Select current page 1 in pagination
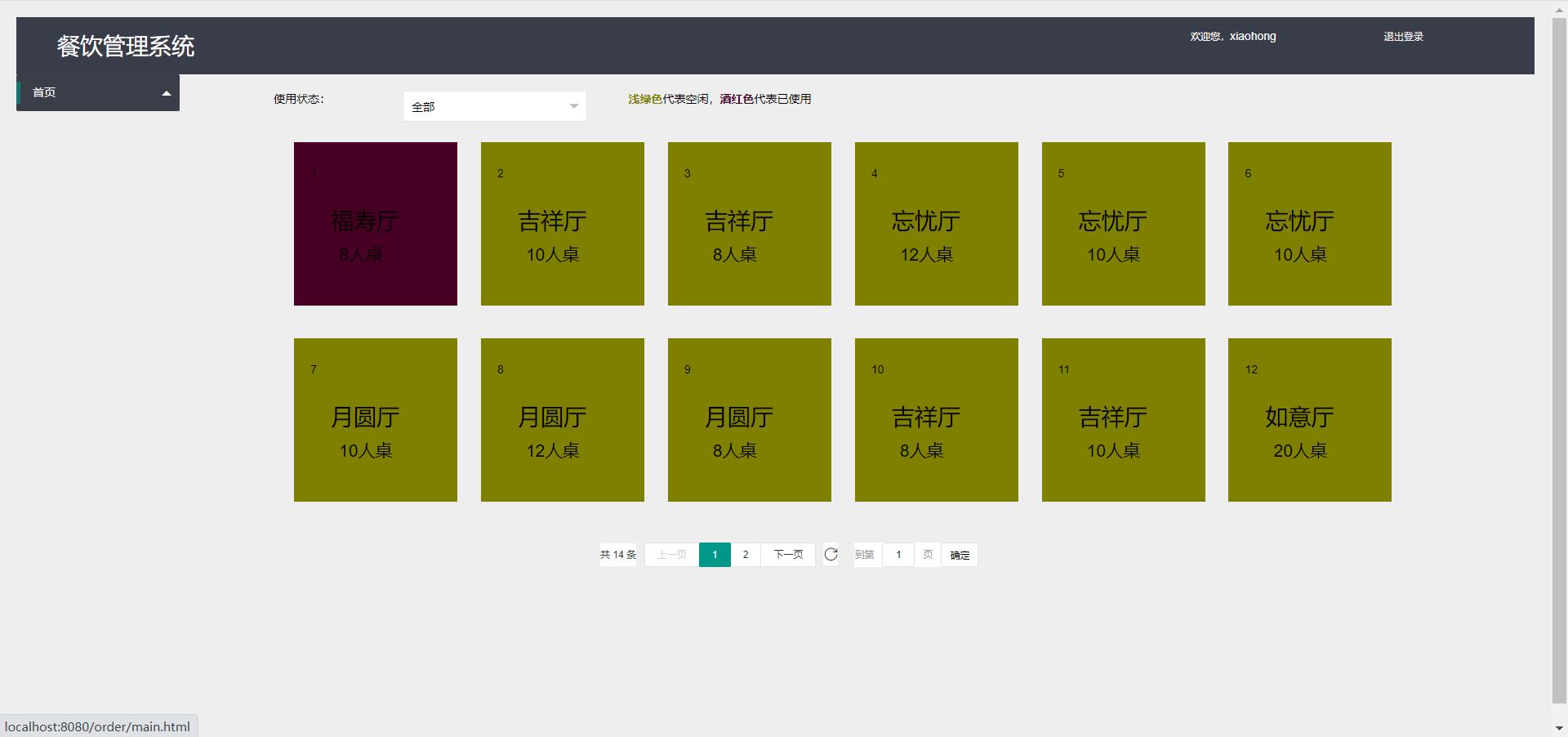Viewport: 1568px width, 737px height. (x=715, y=555)
